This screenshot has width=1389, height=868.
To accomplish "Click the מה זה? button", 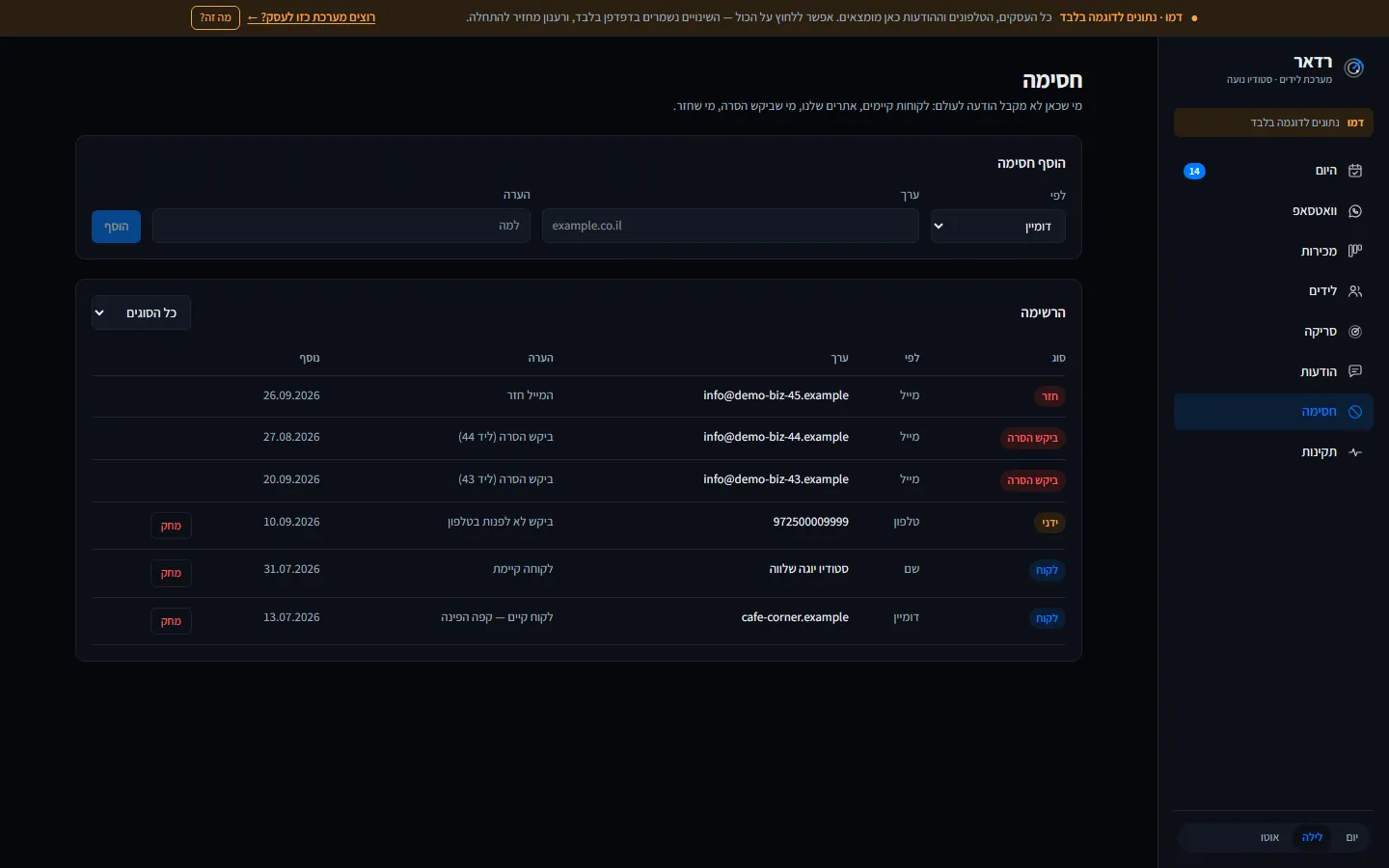I will 215,17.
